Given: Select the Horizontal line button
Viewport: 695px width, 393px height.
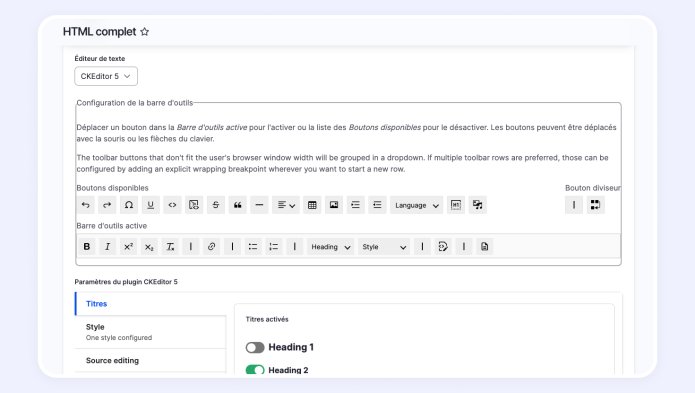Looking at the screenshot, I should [259, 205].
